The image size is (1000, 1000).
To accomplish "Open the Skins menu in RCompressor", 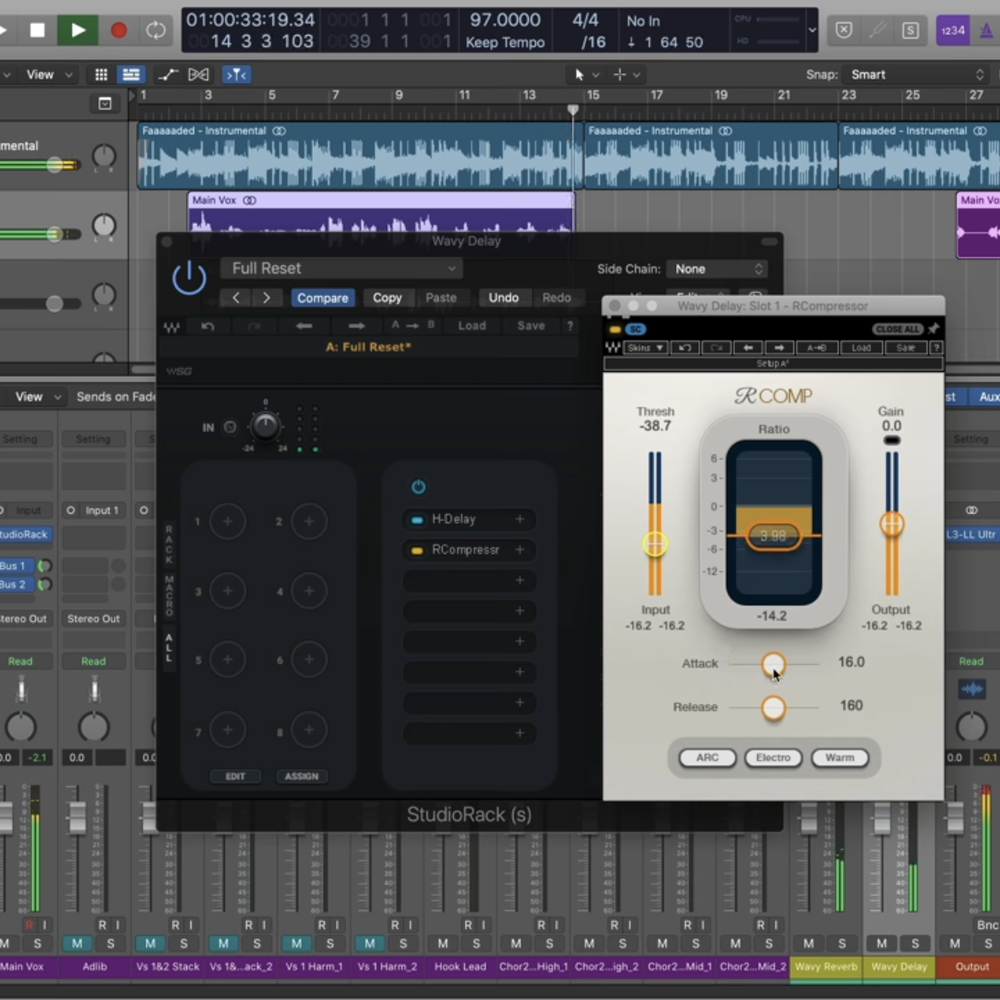I will [645, 348].
